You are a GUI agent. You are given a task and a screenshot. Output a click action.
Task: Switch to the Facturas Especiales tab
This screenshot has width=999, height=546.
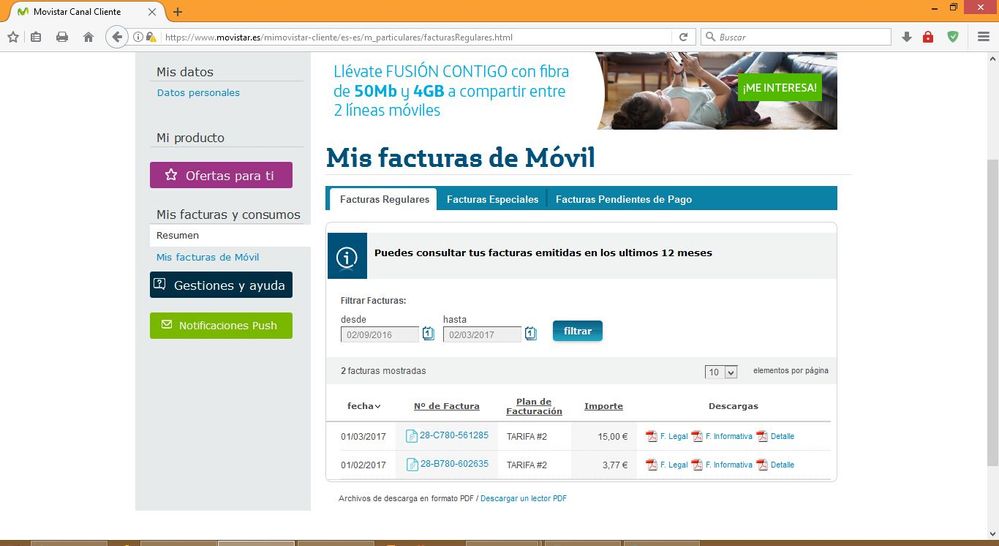click(492, 199)
